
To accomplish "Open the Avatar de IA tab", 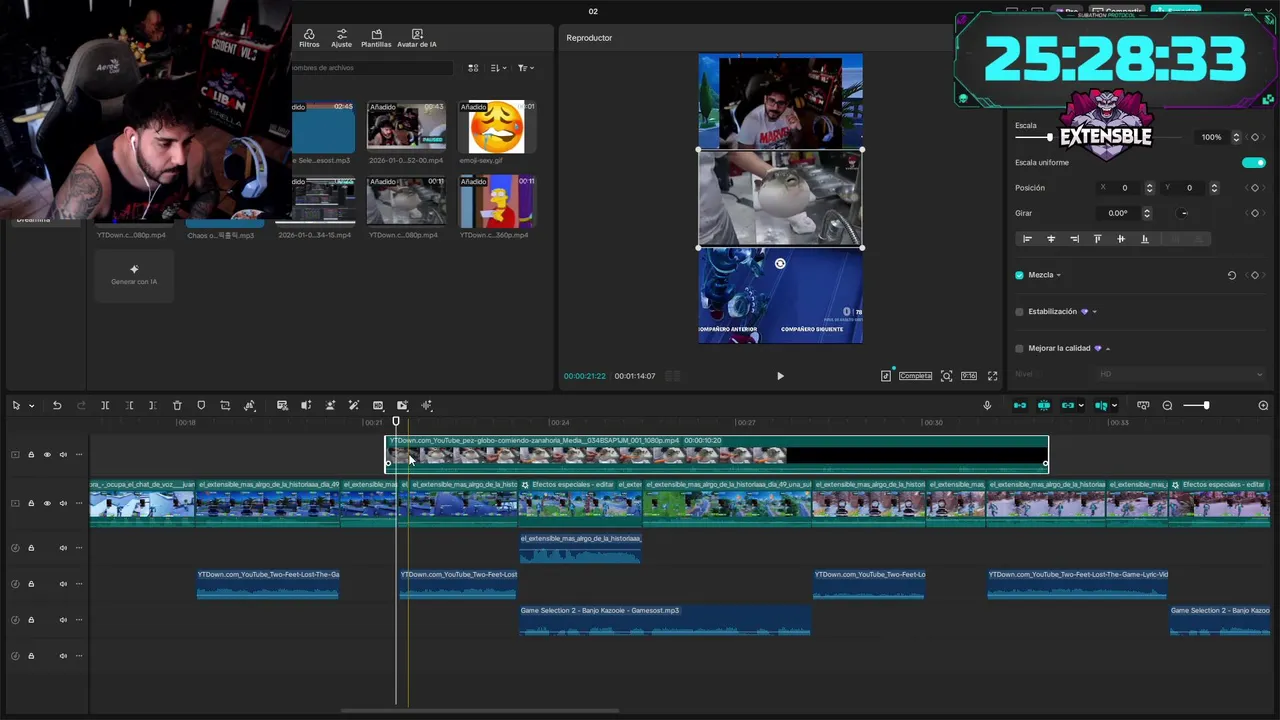I will pyautogui.click(x=417, y=38).
